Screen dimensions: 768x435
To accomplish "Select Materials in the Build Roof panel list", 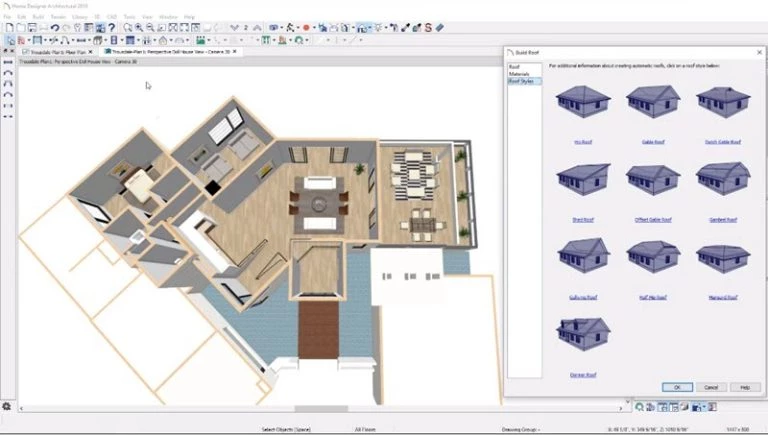I will (x=519, y=73).
